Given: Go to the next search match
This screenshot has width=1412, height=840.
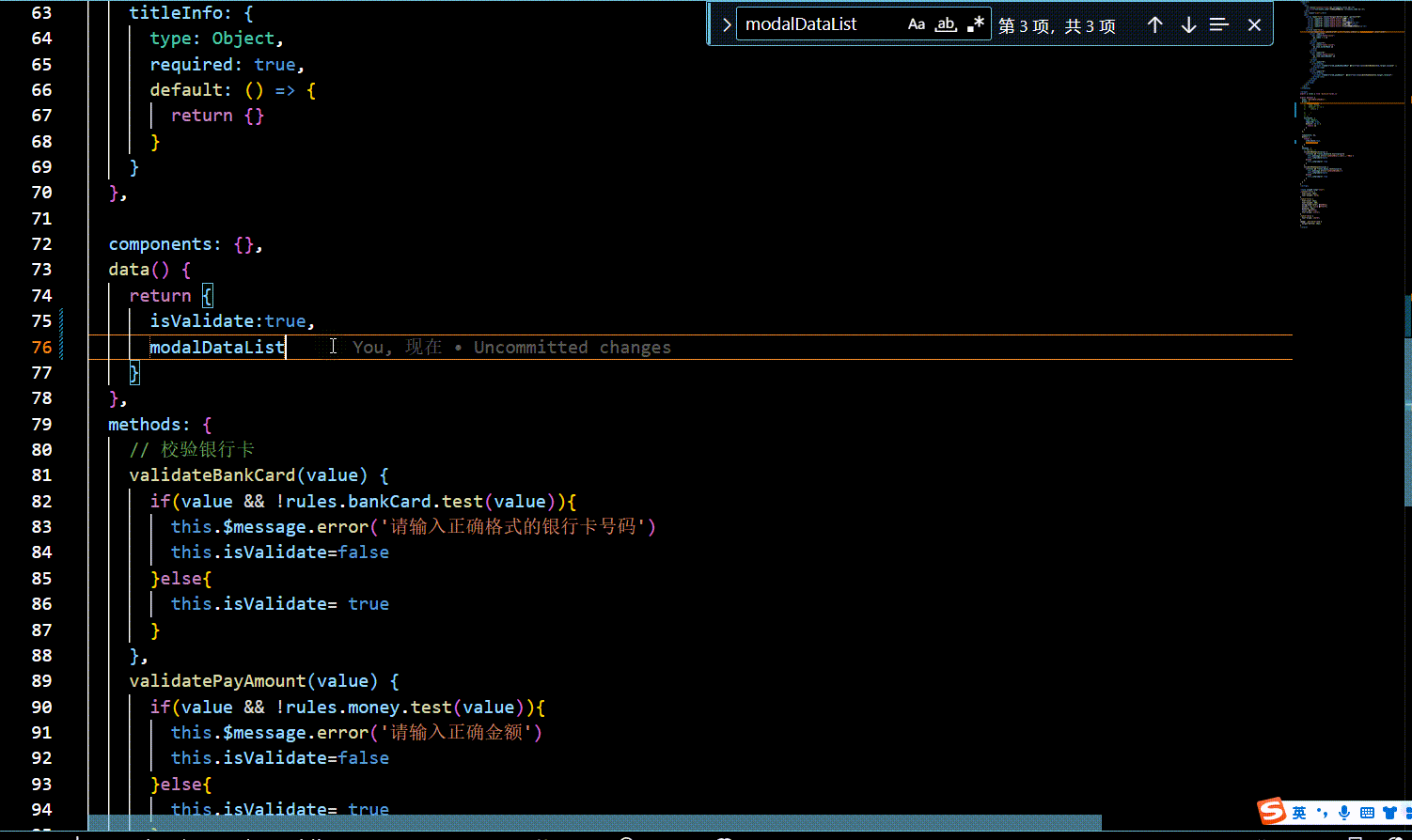Looking at the screenshot, I should [x=1186, y=25].
